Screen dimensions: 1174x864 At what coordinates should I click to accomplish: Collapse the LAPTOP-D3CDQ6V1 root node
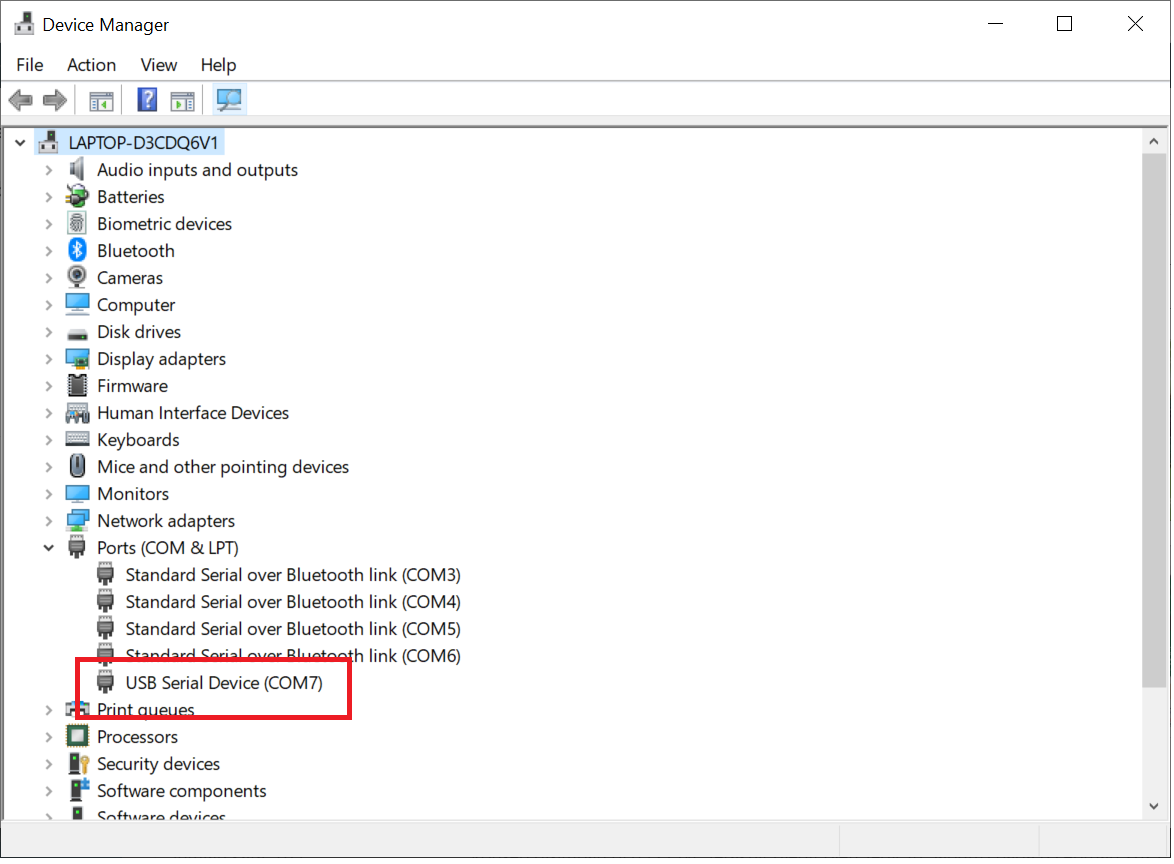[20, 143]
